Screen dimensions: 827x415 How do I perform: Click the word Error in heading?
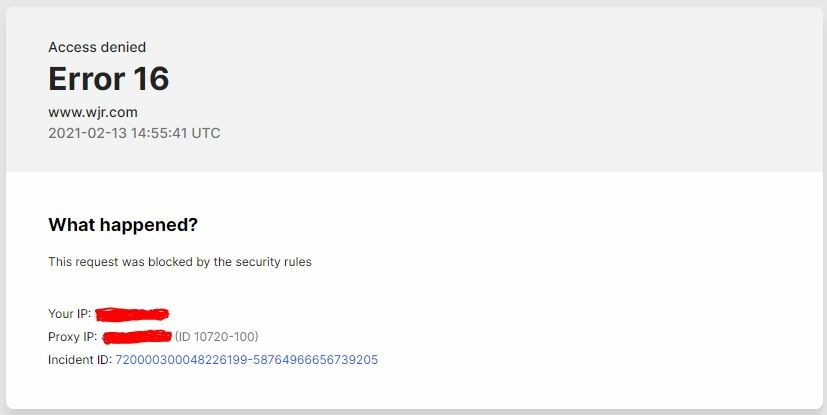click(87, 79)
